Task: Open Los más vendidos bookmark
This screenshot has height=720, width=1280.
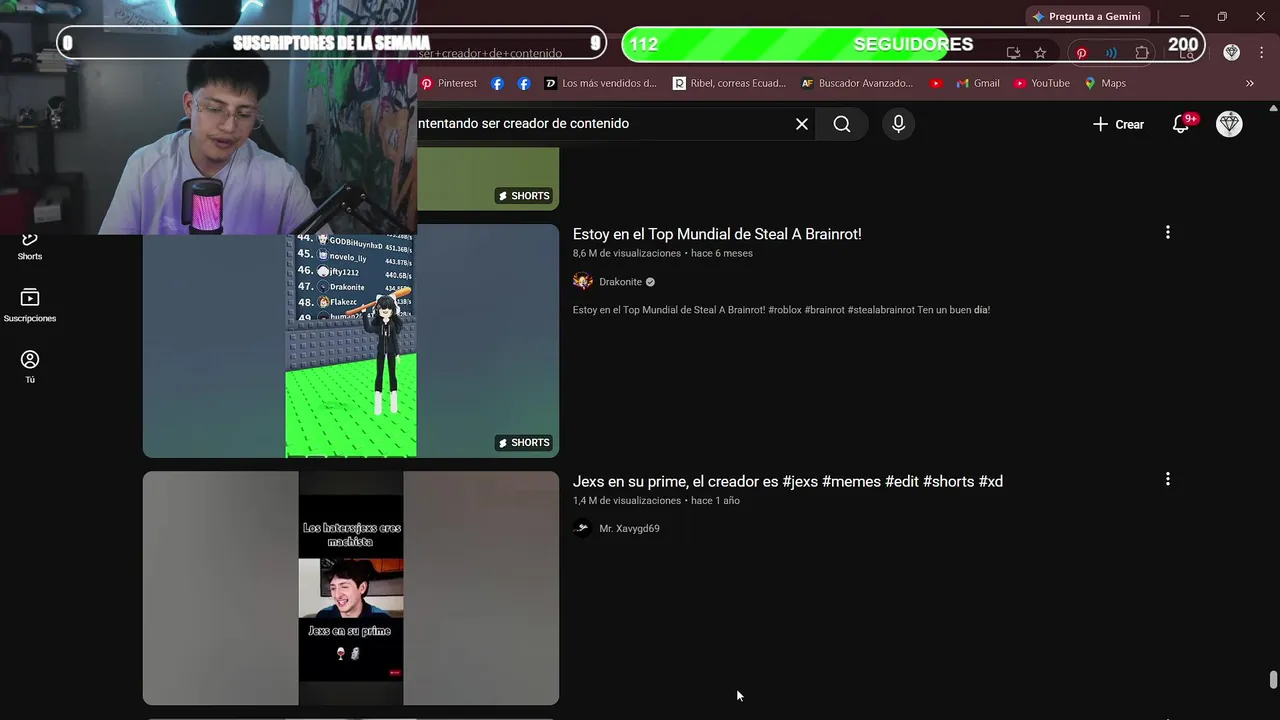Action: pos(600,83)
